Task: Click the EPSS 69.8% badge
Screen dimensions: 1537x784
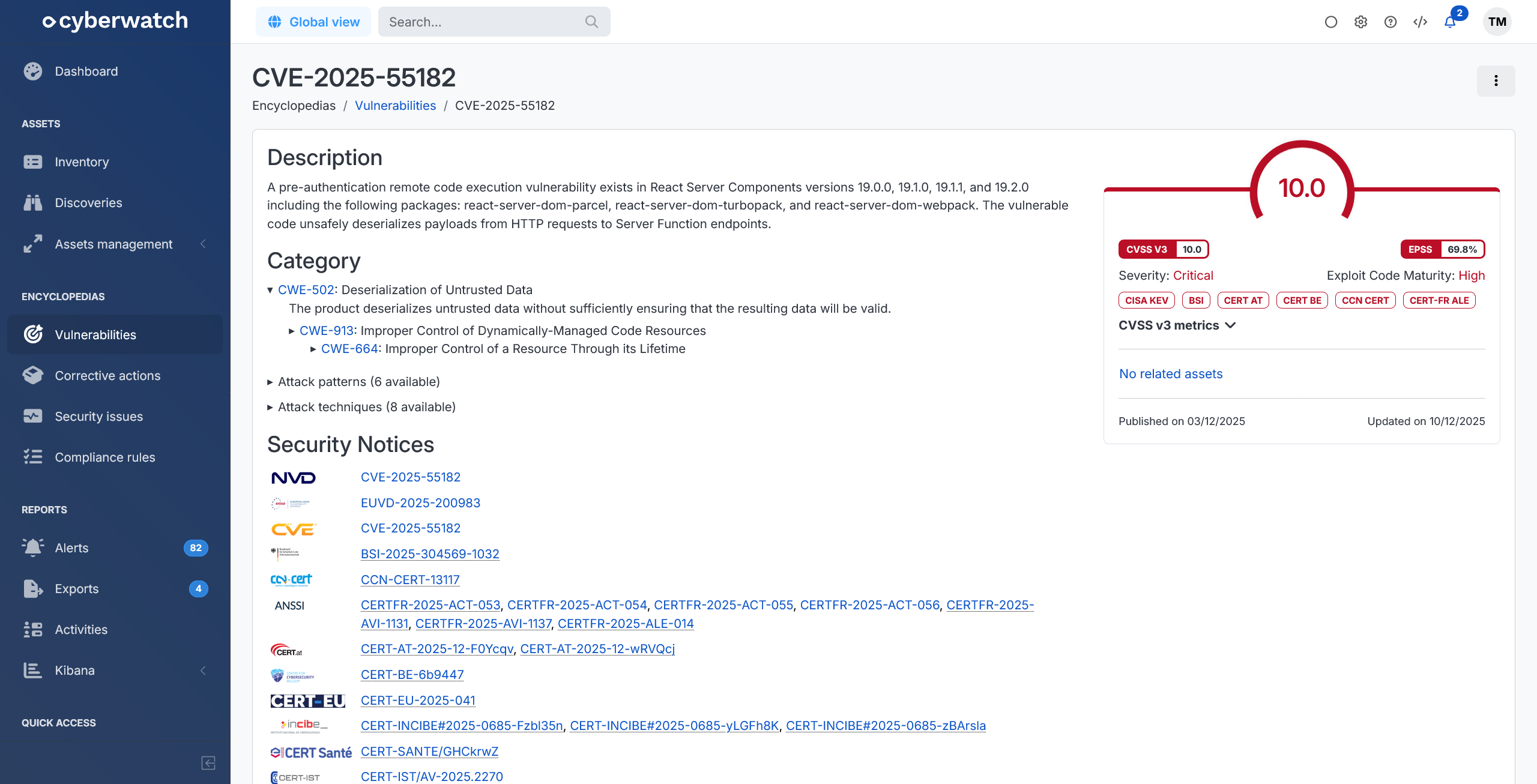Action: [1443, 249]
